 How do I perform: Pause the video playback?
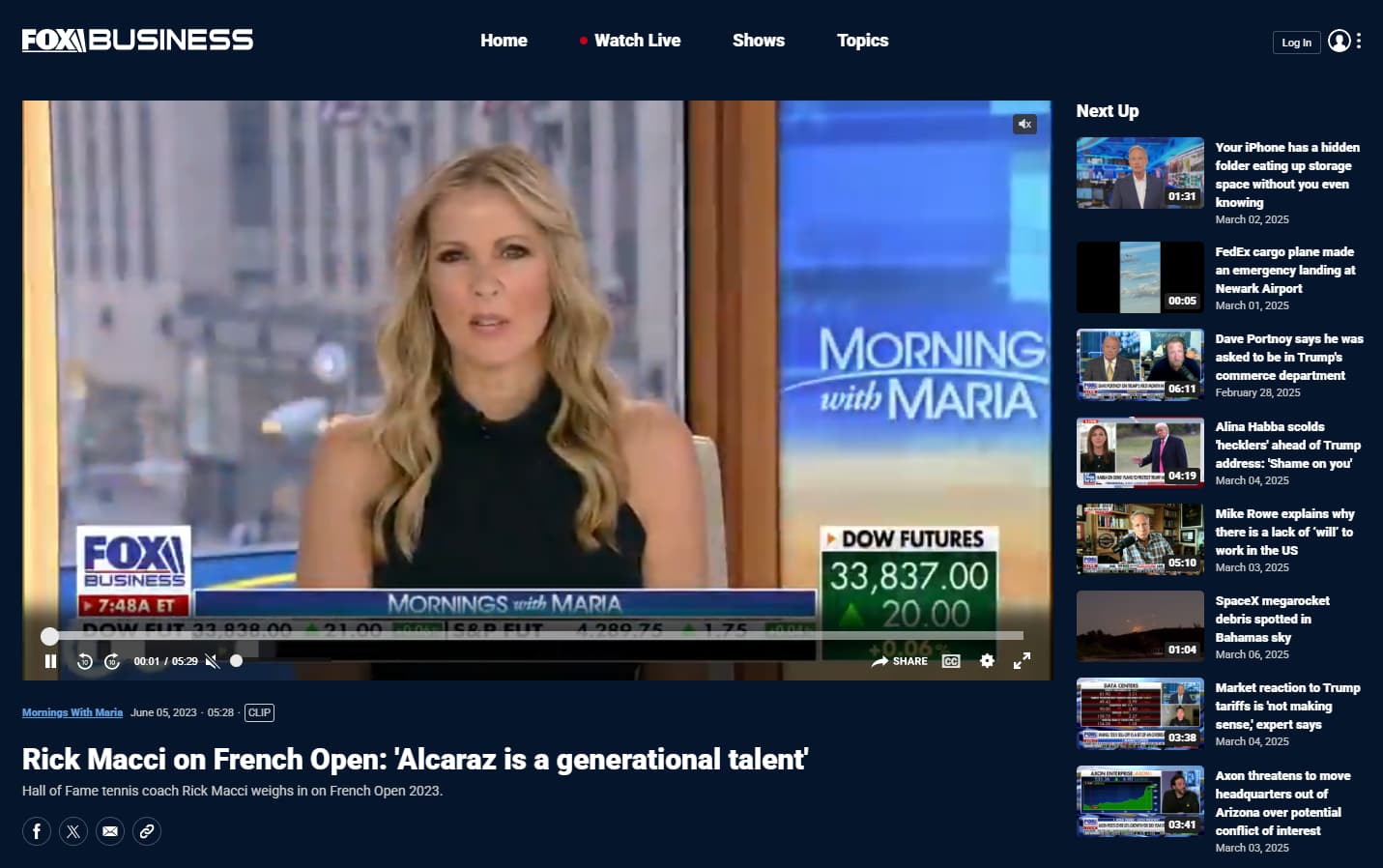tap(51, 661)
